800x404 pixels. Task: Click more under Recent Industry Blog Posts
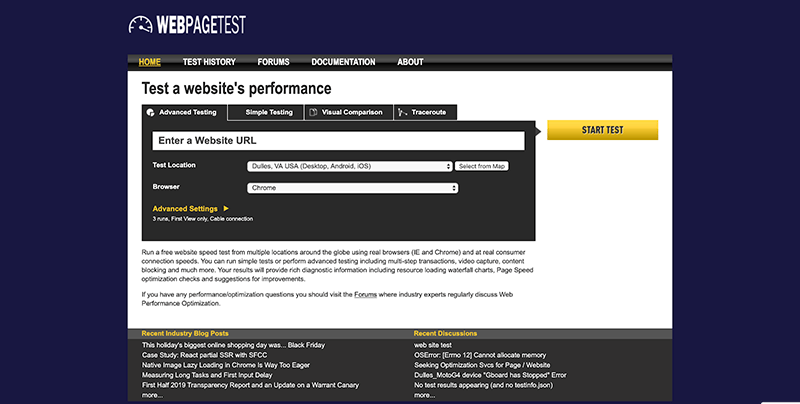pyautogui.click(x=152, y=395)
